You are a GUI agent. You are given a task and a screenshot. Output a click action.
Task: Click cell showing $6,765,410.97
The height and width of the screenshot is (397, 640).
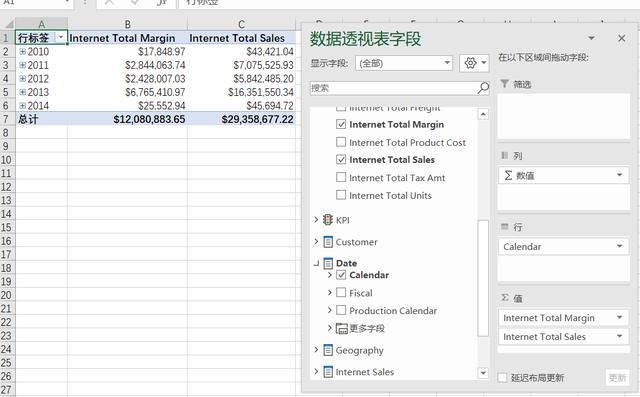click(x=127, y=92)
